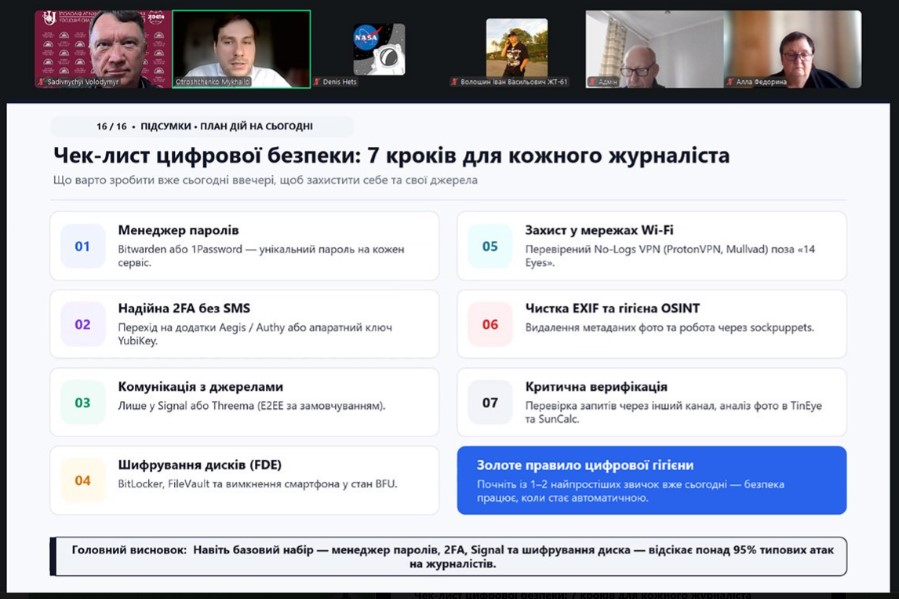The width and height of the screenshot is (899, 599).
Task: Click the text about sockpuppets
Action: 669,327
